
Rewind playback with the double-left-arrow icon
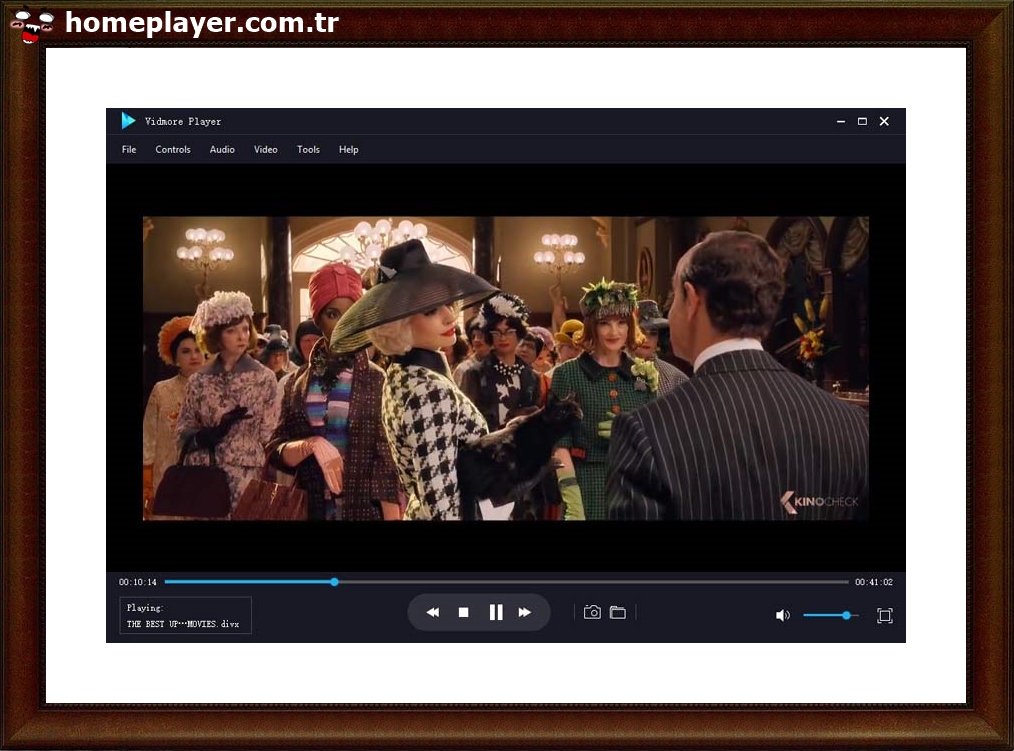(x=432, y=612)
